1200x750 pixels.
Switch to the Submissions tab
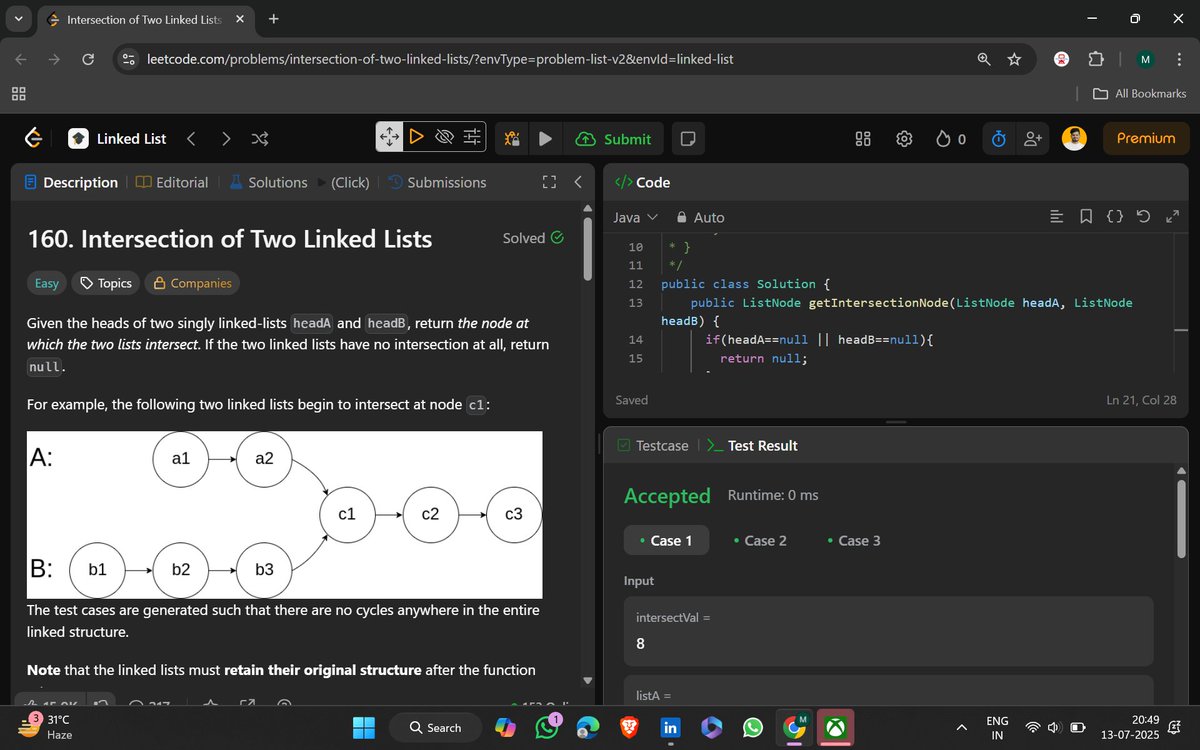tap(437, 182)
